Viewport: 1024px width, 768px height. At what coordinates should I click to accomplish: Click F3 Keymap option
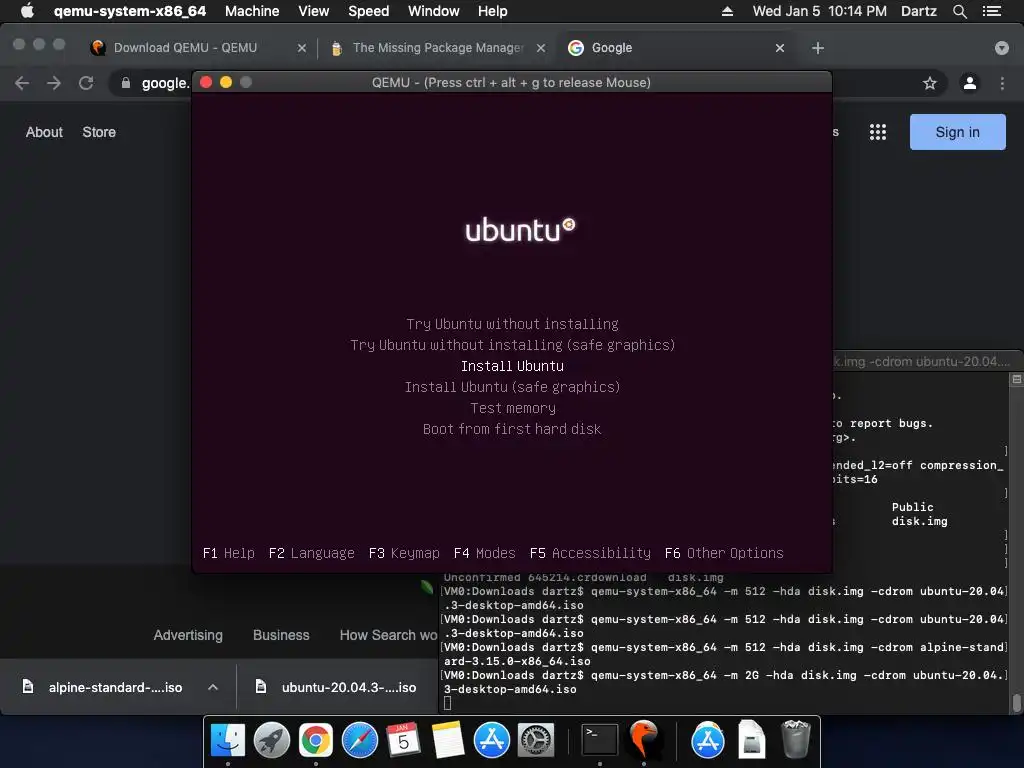tap(404, 553)
